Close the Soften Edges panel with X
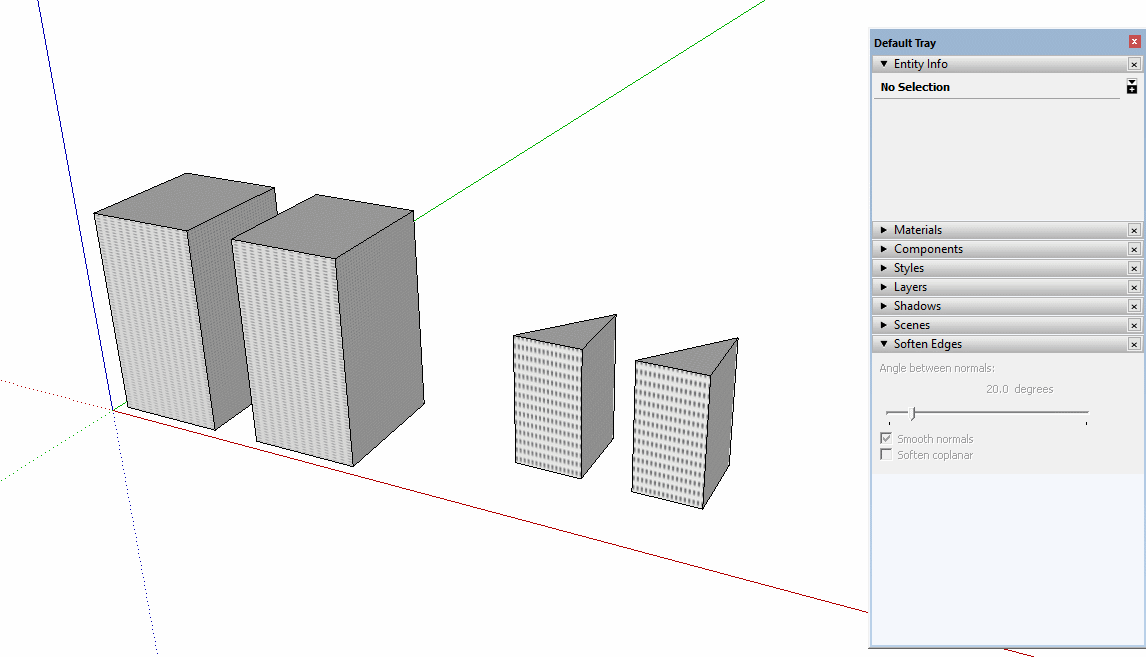Image resolution: width=1146 pixels, height=657 pixels. pyautogui.click(x=1134, y=344)
